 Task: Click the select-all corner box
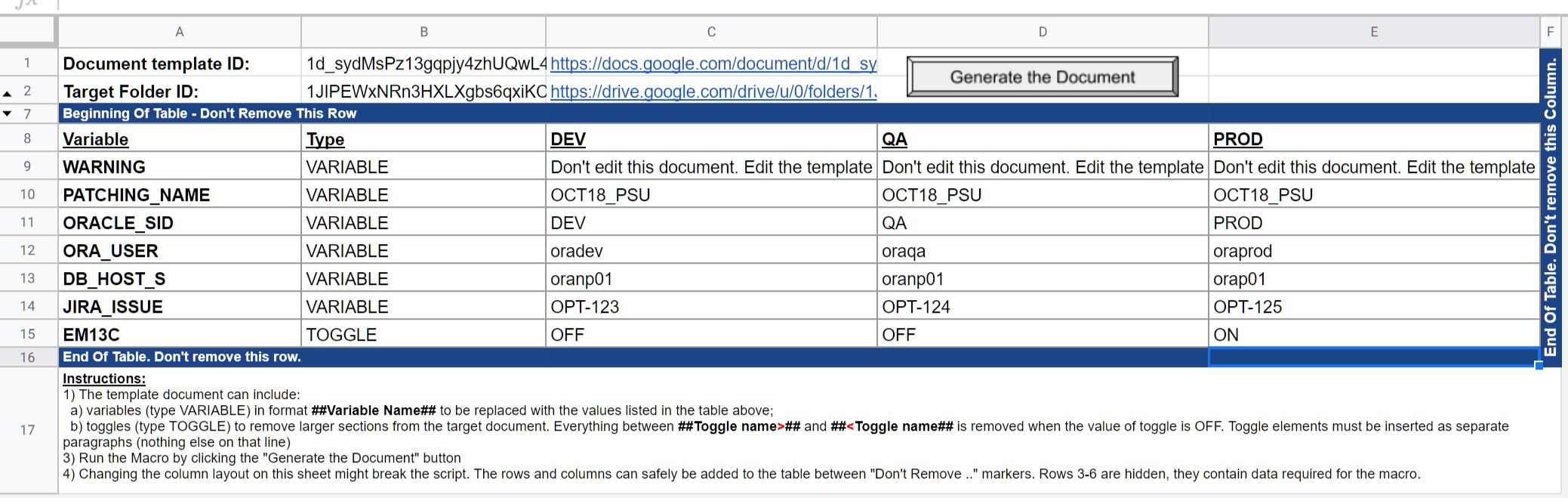click(28, 32)
